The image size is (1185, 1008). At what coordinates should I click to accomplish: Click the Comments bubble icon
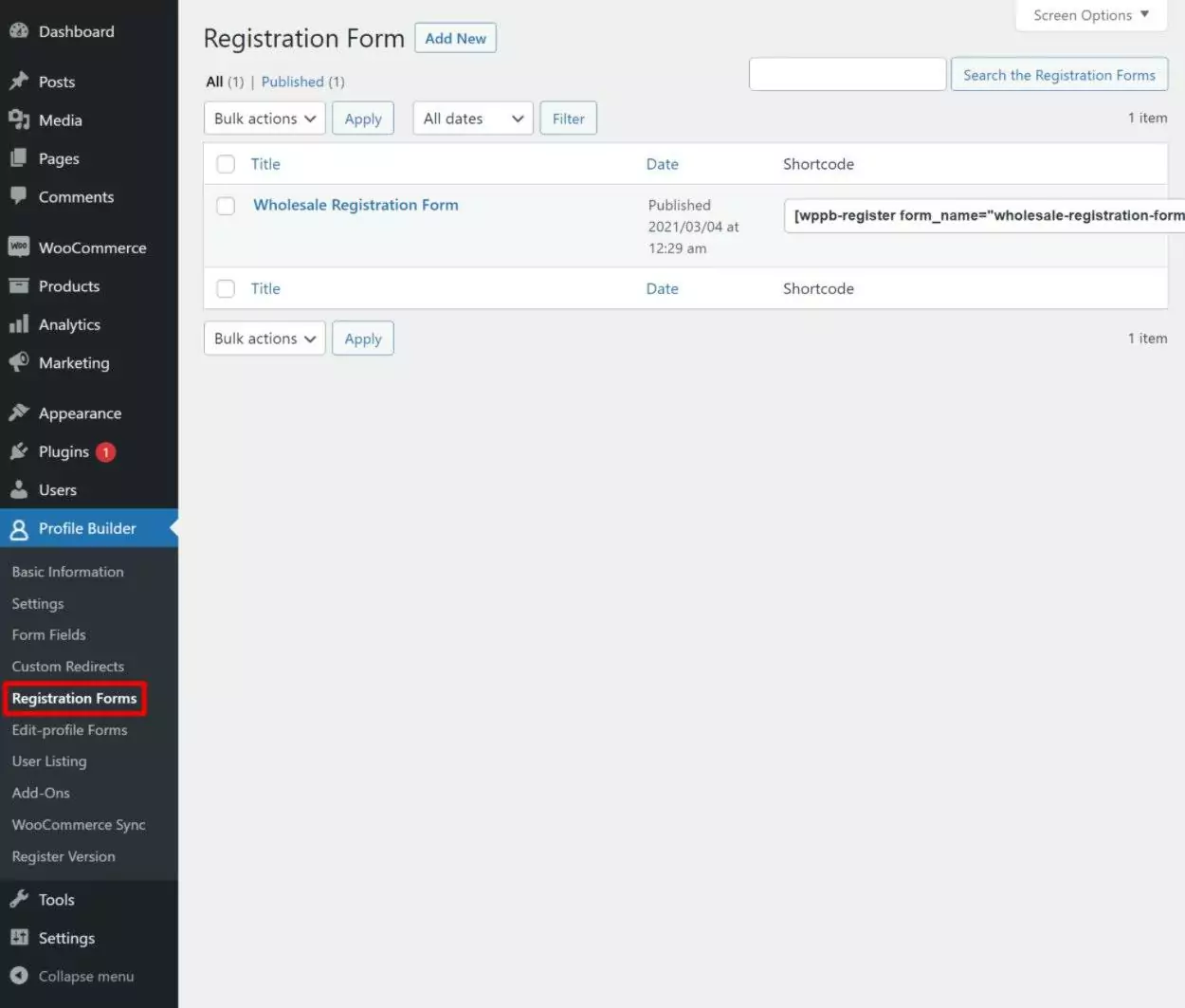(19, 196)
